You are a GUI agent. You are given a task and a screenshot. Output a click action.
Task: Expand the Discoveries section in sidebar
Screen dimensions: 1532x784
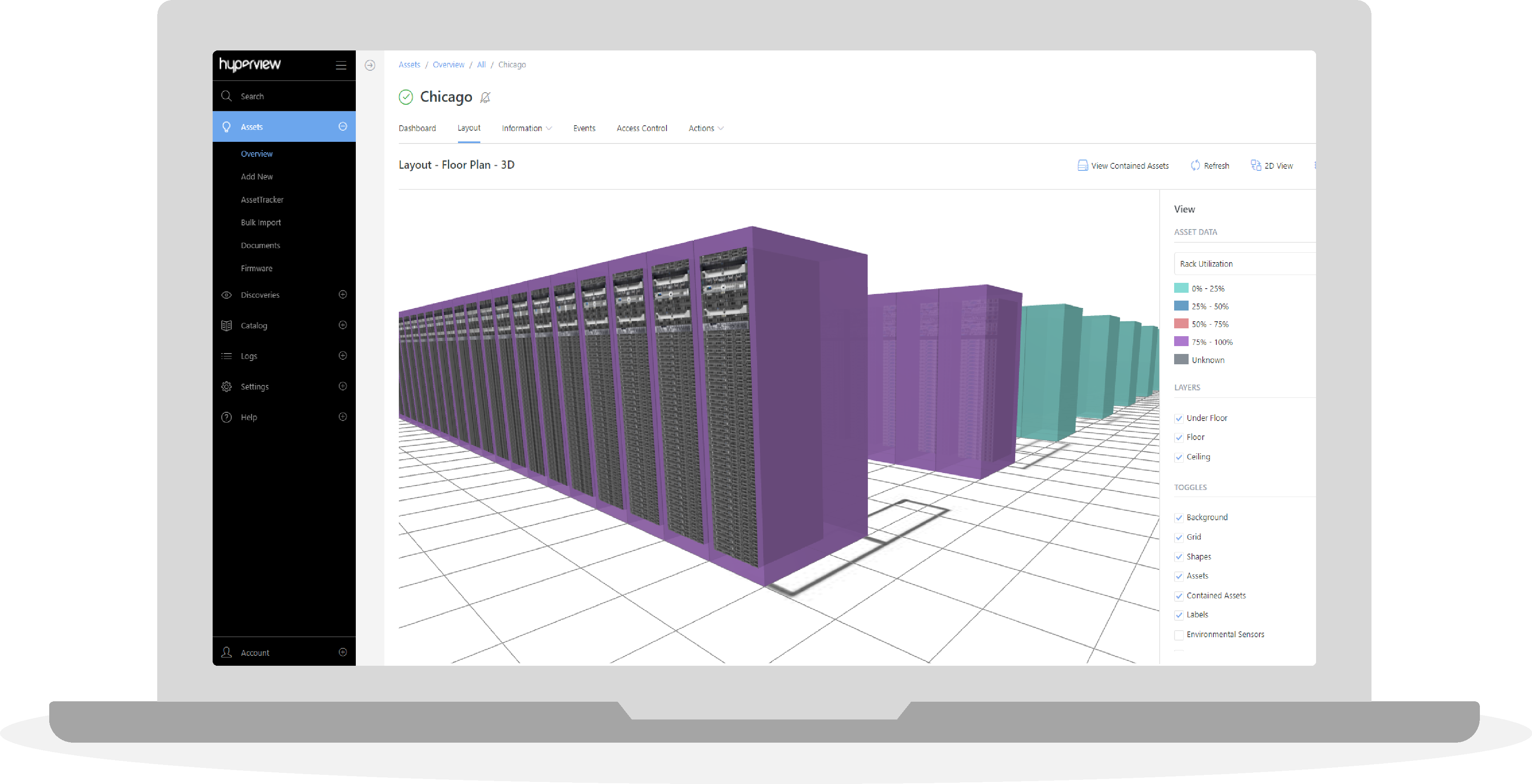(x=343, y=295)
